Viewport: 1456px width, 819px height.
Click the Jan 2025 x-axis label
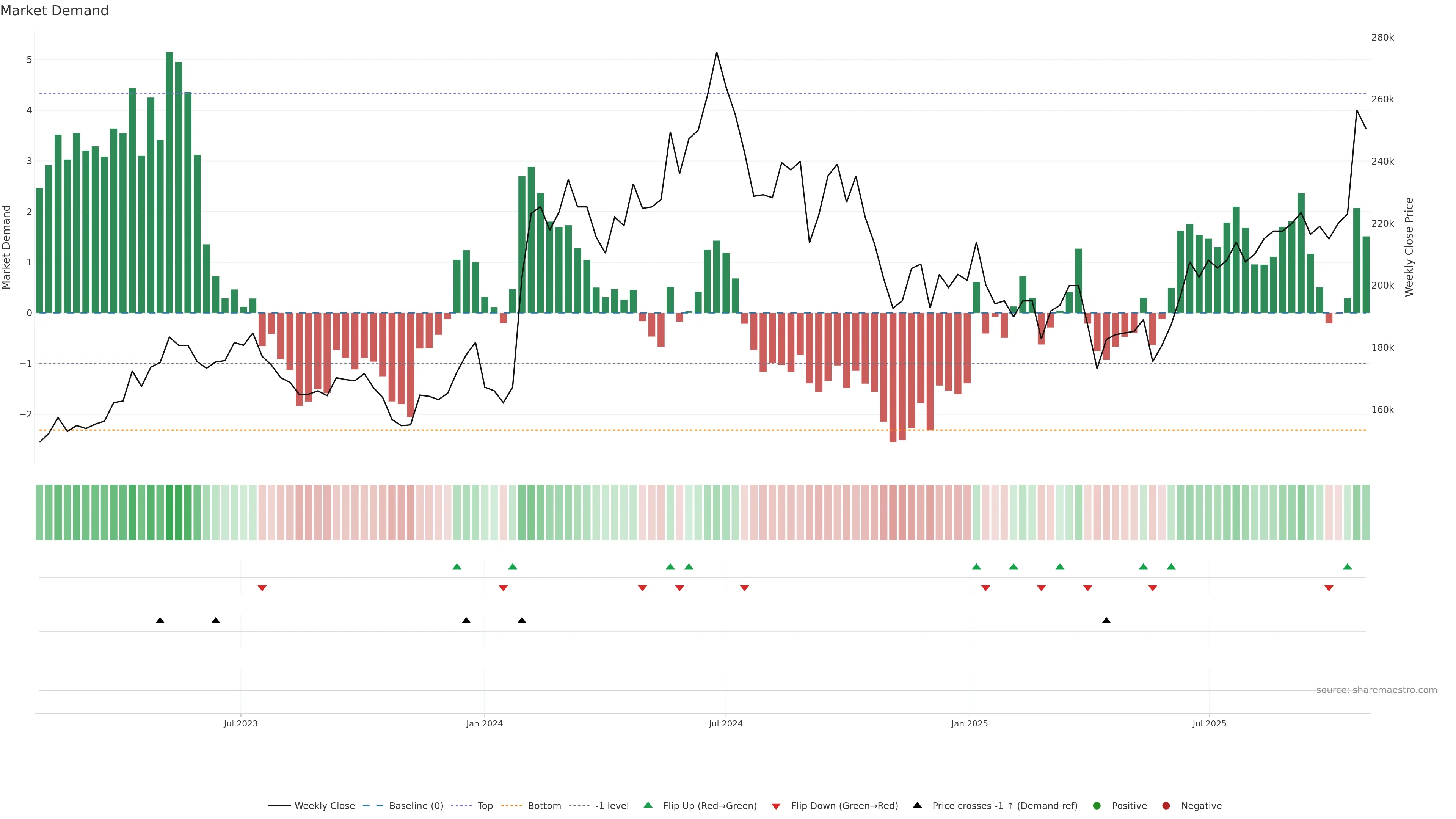tap(970, 724)
